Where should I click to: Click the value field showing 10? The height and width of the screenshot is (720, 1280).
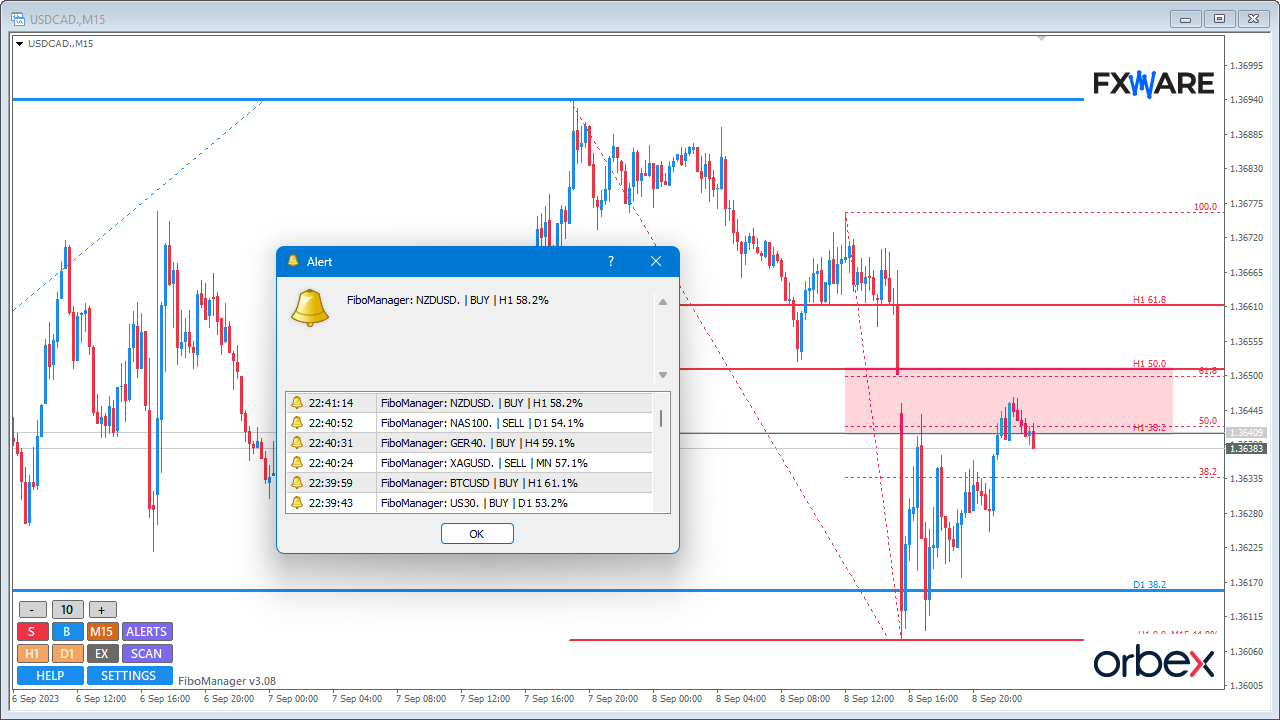67,610
